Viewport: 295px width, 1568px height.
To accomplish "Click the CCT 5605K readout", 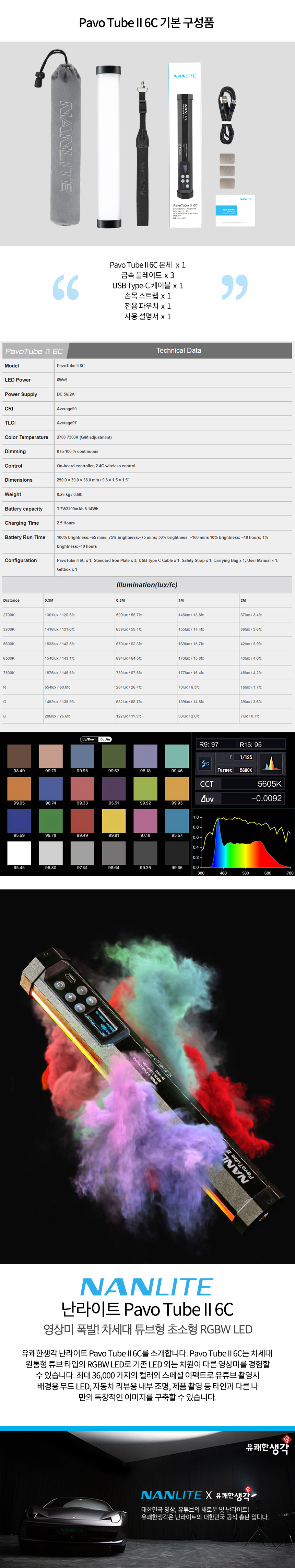I will pyautogui.click(x=241, y=784).
